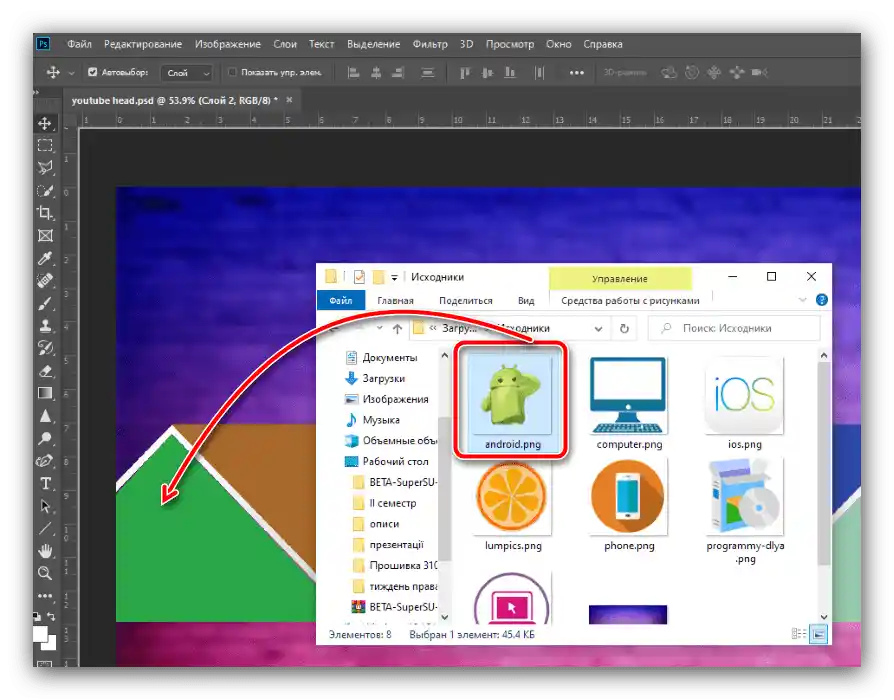Click the align top edges icon
This screenshot has height=700, width=894.
click(465, 72)
